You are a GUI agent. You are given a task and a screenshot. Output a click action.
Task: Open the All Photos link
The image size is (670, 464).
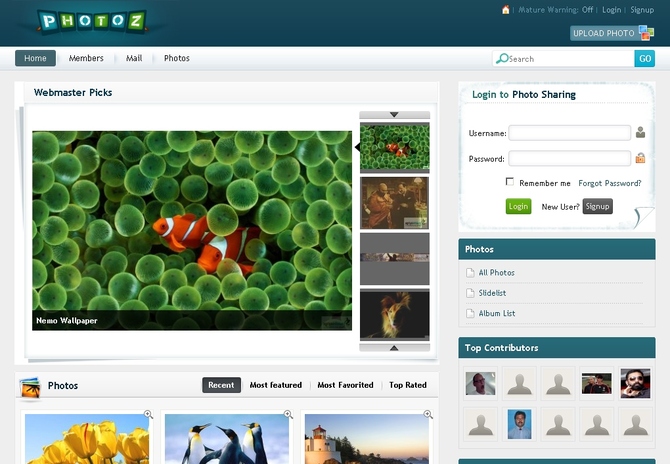(497, 273)
